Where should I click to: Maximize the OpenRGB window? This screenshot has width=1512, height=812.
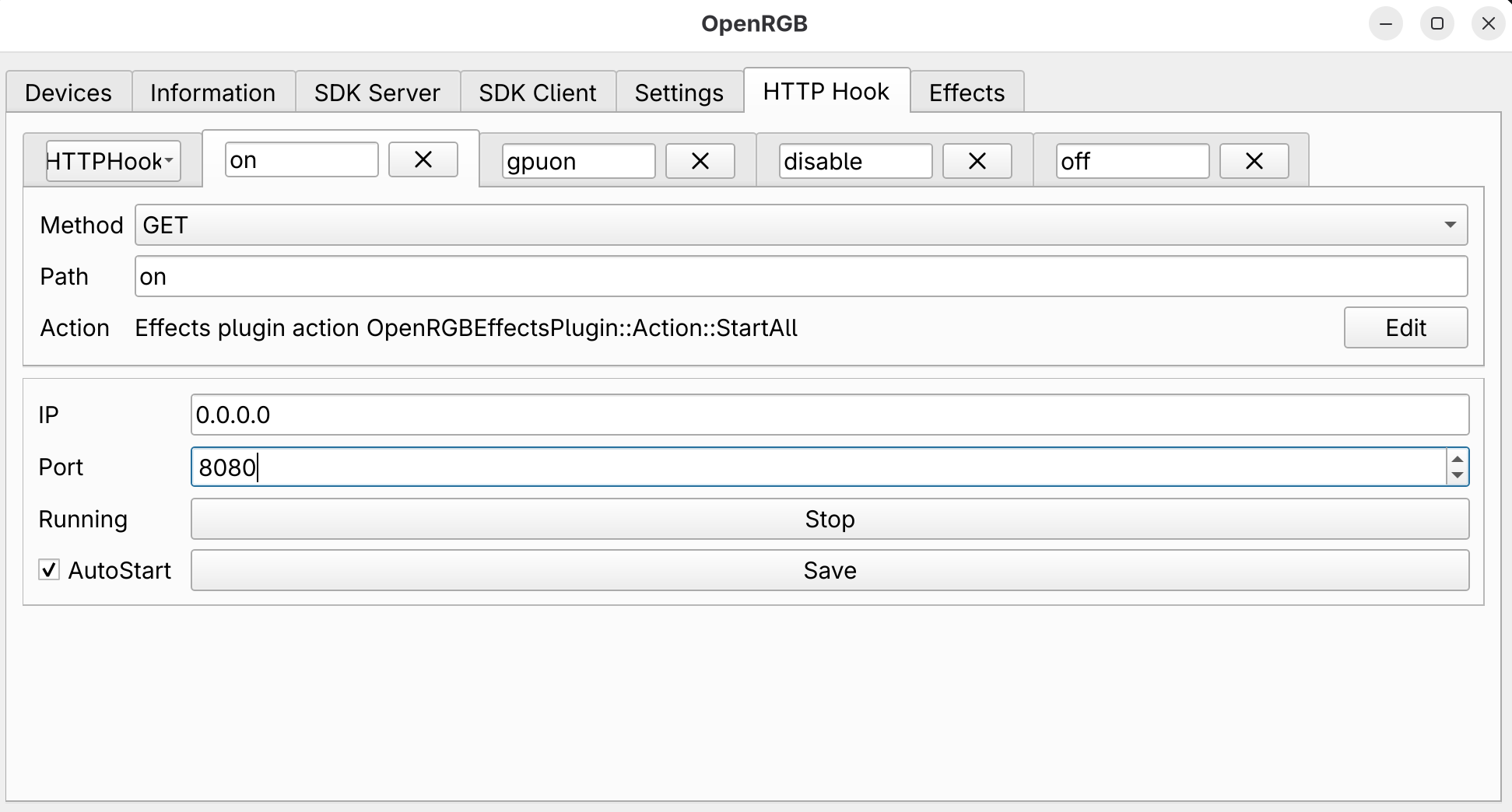tap(1437, 23)
